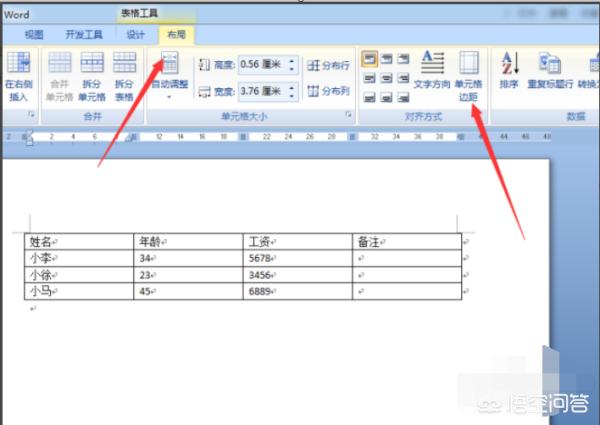
Task: Increase row height (高度) spinner value
Action: [291, 60]
